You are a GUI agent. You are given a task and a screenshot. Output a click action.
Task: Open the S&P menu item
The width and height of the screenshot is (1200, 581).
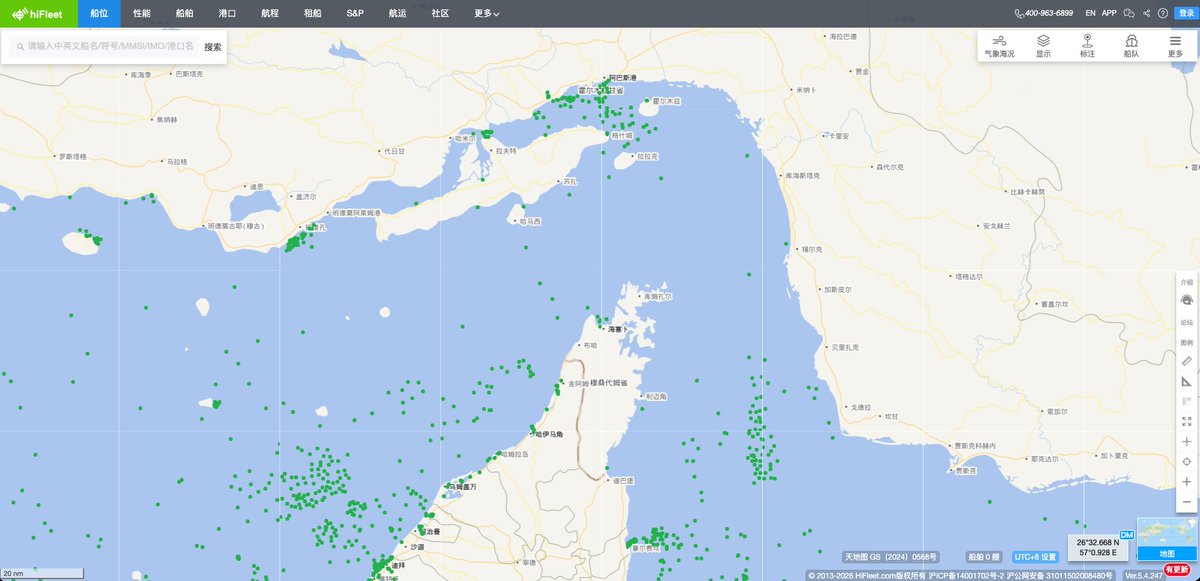[x=355, y=14]
